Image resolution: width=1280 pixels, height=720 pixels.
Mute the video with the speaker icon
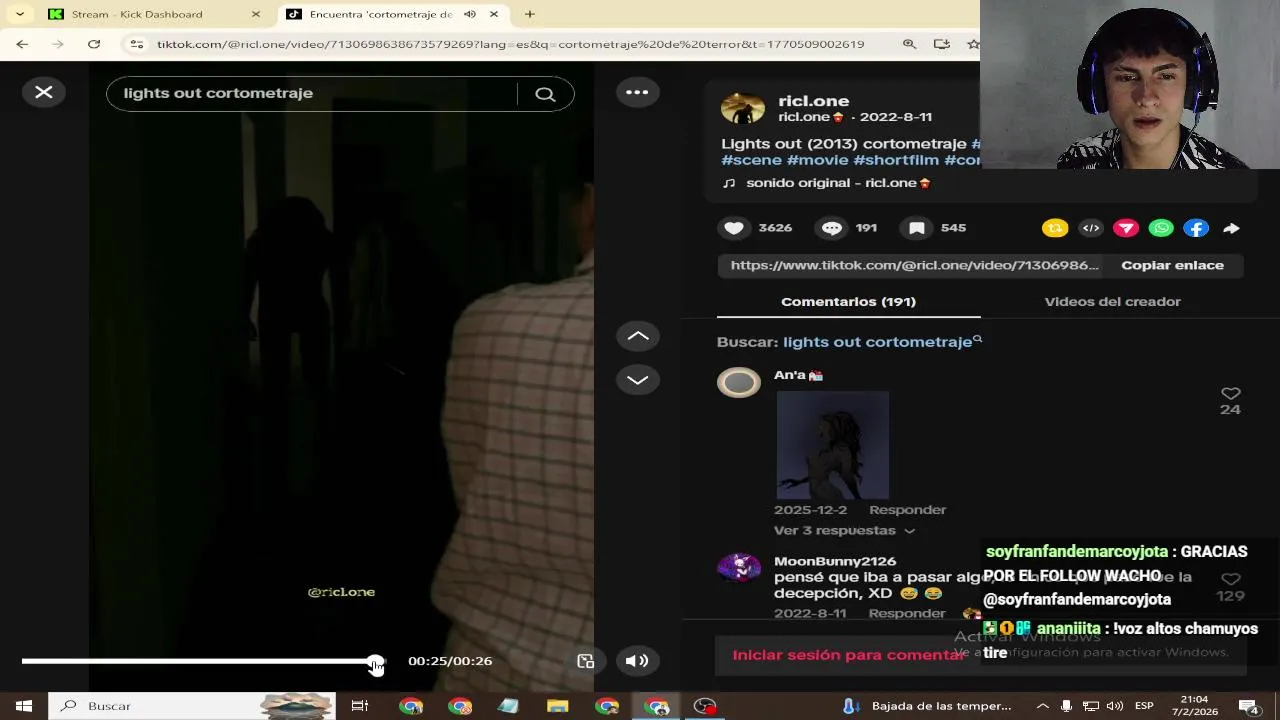pyautogui.click(x=636, y=661)
